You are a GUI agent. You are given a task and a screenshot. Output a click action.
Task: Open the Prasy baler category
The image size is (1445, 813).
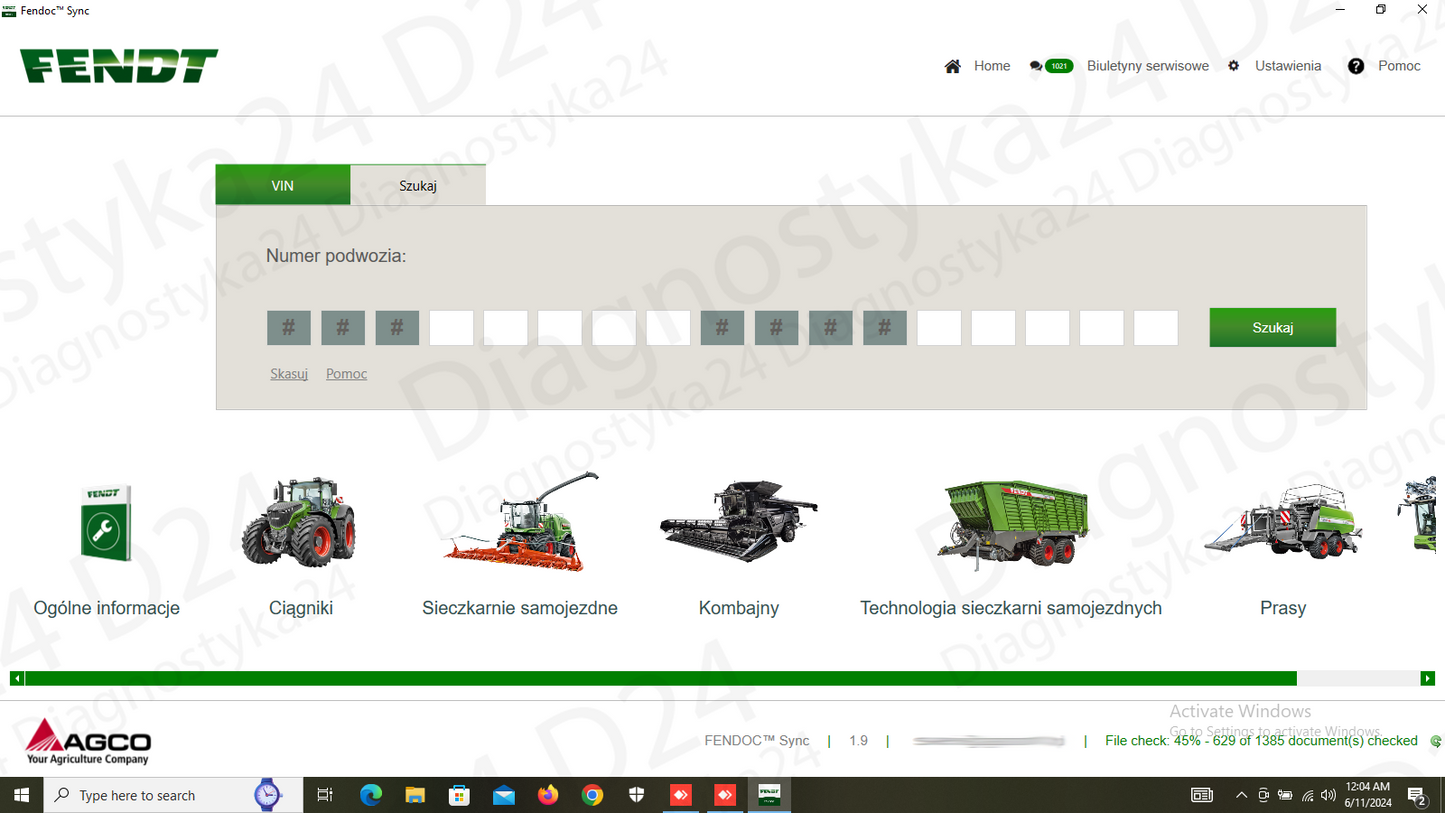tap(1283, 520)
